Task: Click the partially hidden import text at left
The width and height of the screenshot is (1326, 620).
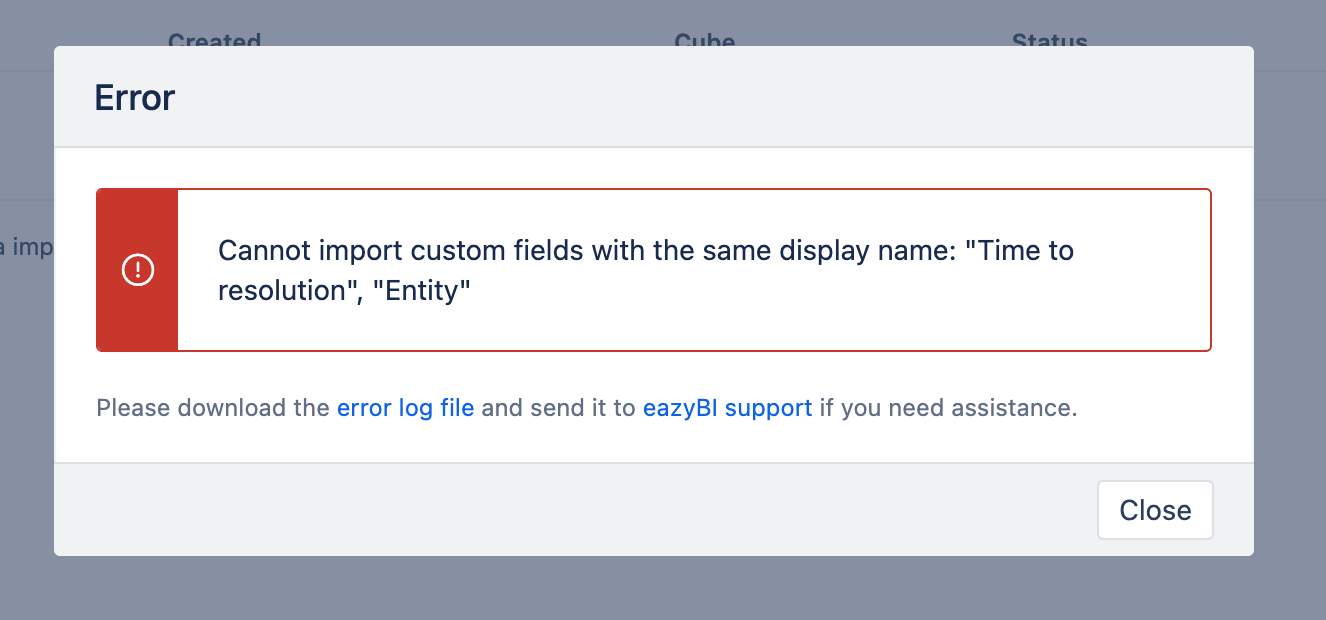Action: pyautogui.click(x=26, y=248)
